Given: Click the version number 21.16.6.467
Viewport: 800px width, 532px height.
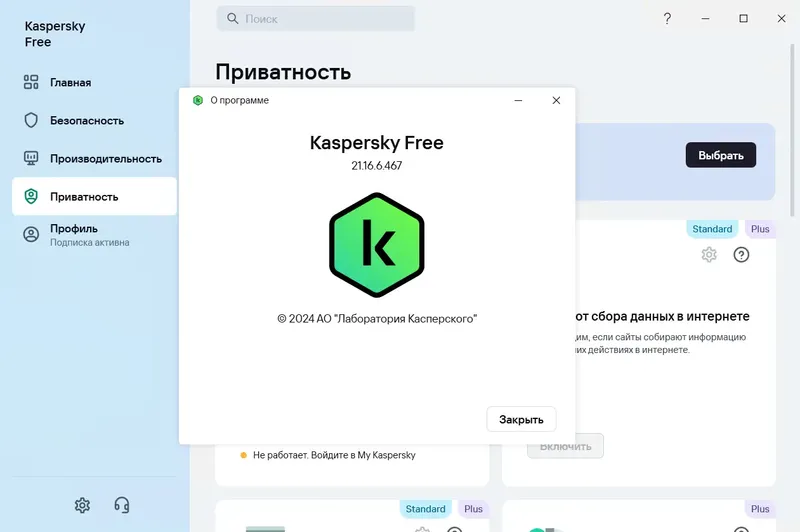Looking at the screenshot, I should (377, 166).
